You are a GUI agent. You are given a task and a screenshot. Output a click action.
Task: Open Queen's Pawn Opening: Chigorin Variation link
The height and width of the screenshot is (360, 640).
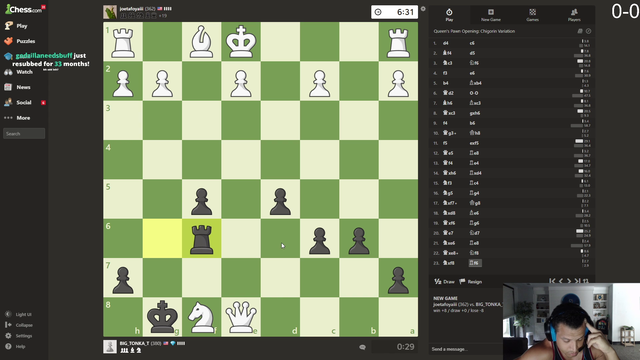point(474,31)
